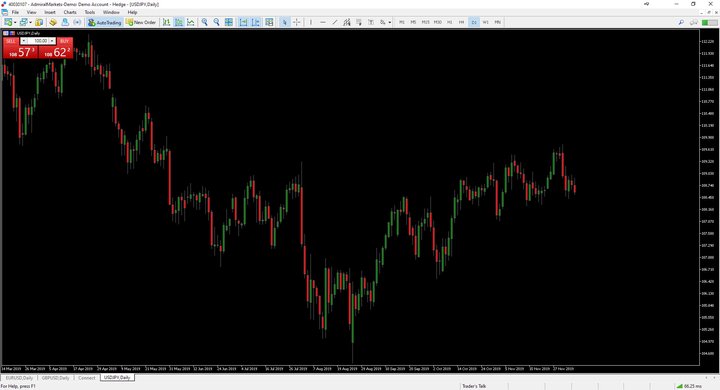Select the USDJPY,Daily chart tab
The height and width of the screenshot is (390, 720).
click(117, 378)
